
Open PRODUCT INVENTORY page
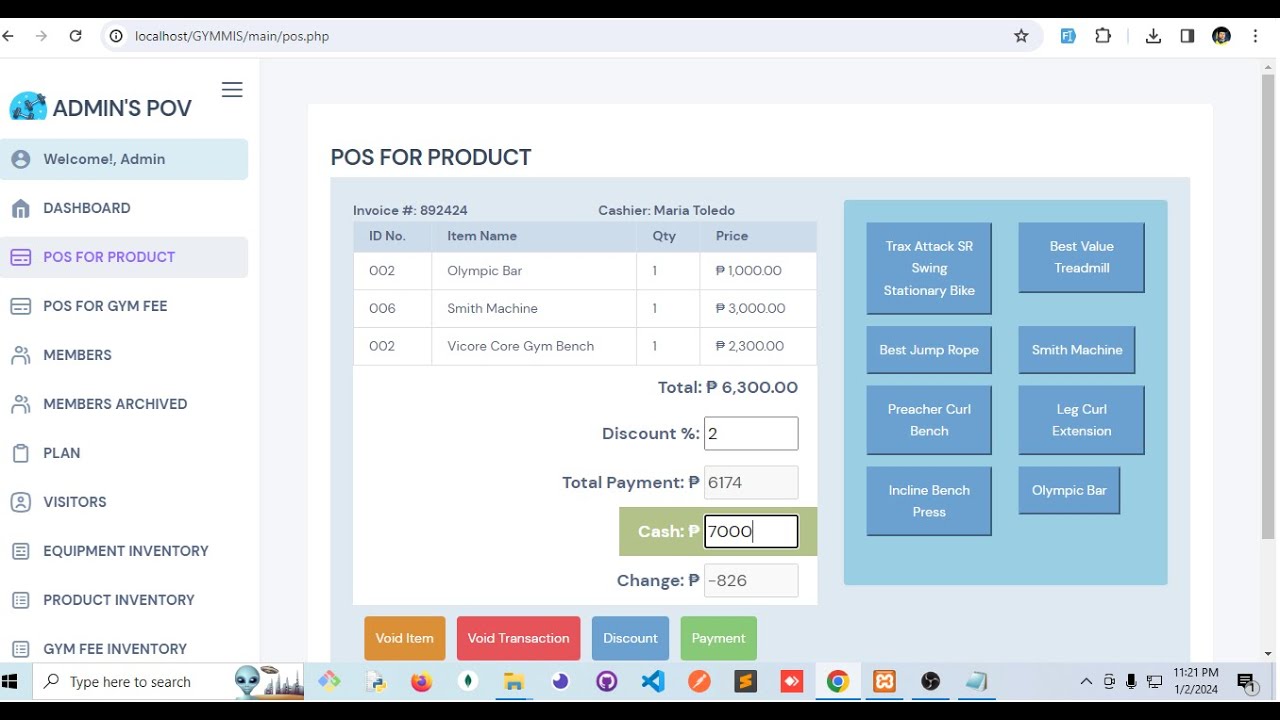tap(119, 600)
